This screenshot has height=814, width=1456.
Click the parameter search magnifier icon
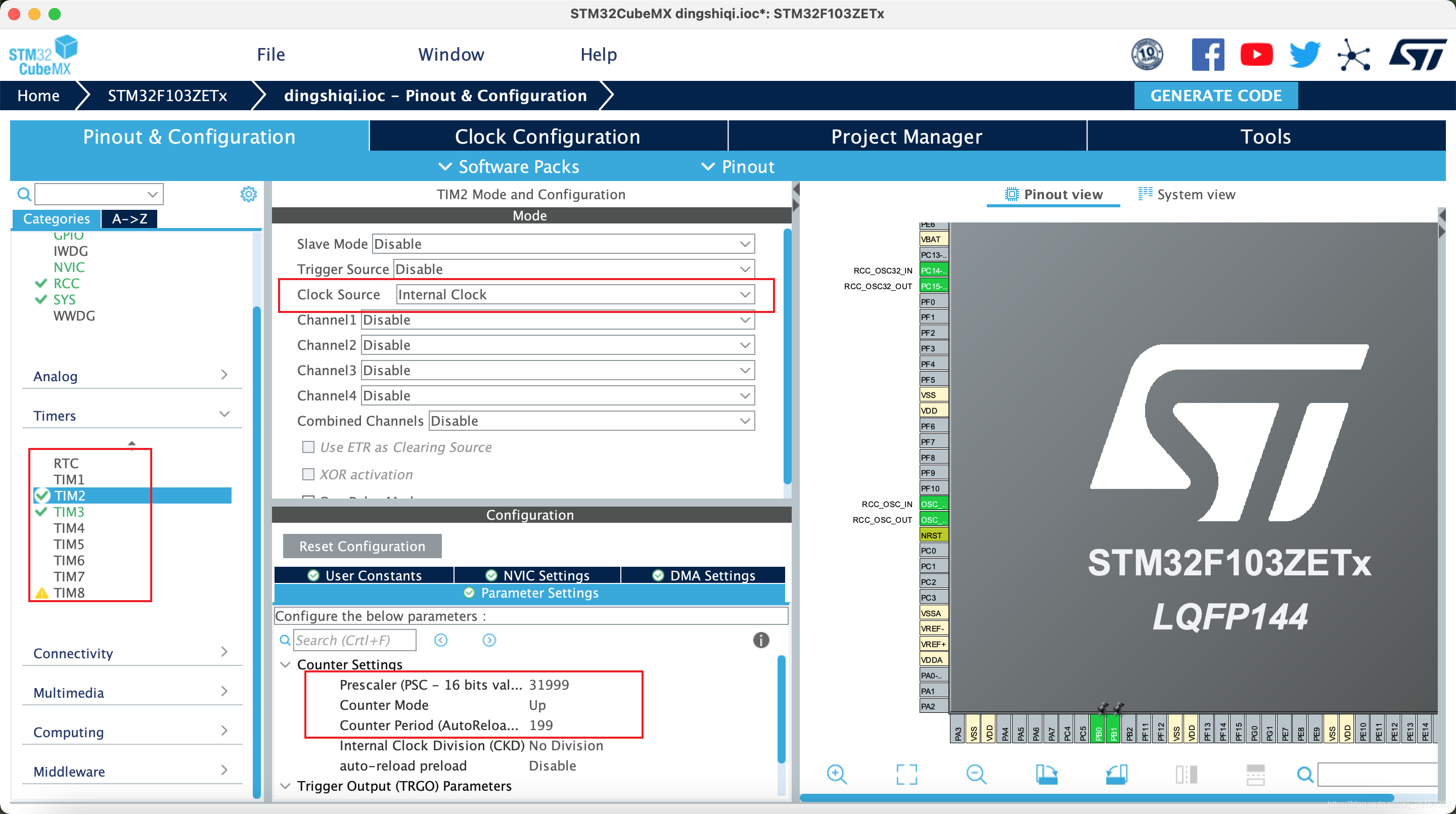[286, 640]
